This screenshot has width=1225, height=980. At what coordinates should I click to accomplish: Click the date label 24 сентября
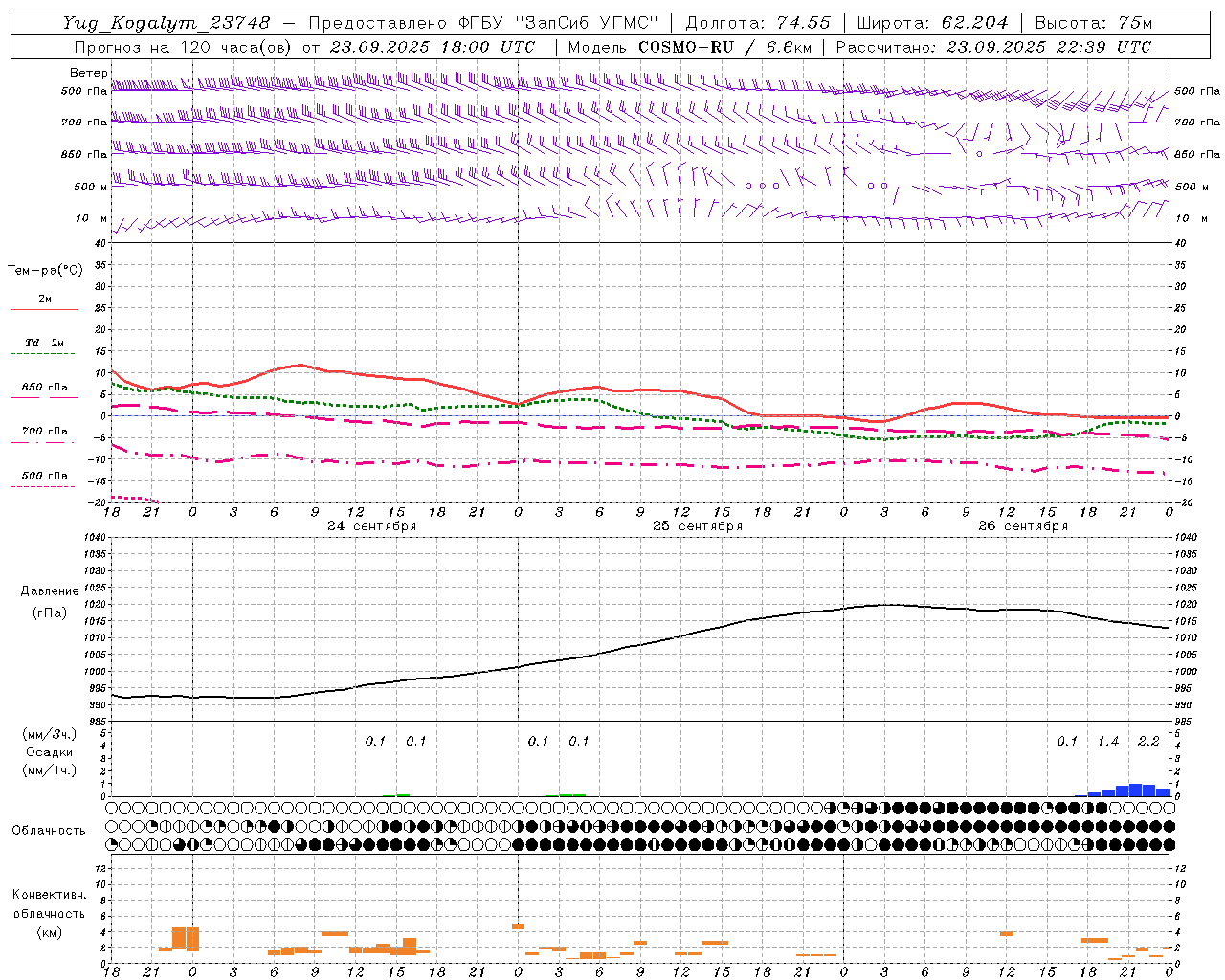(371, 526)
